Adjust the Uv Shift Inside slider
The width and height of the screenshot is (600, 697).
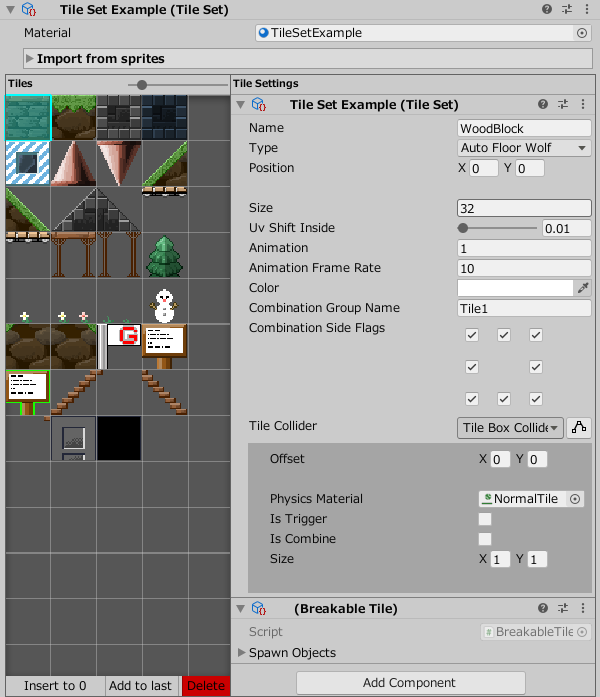click(x=463, y=228)
